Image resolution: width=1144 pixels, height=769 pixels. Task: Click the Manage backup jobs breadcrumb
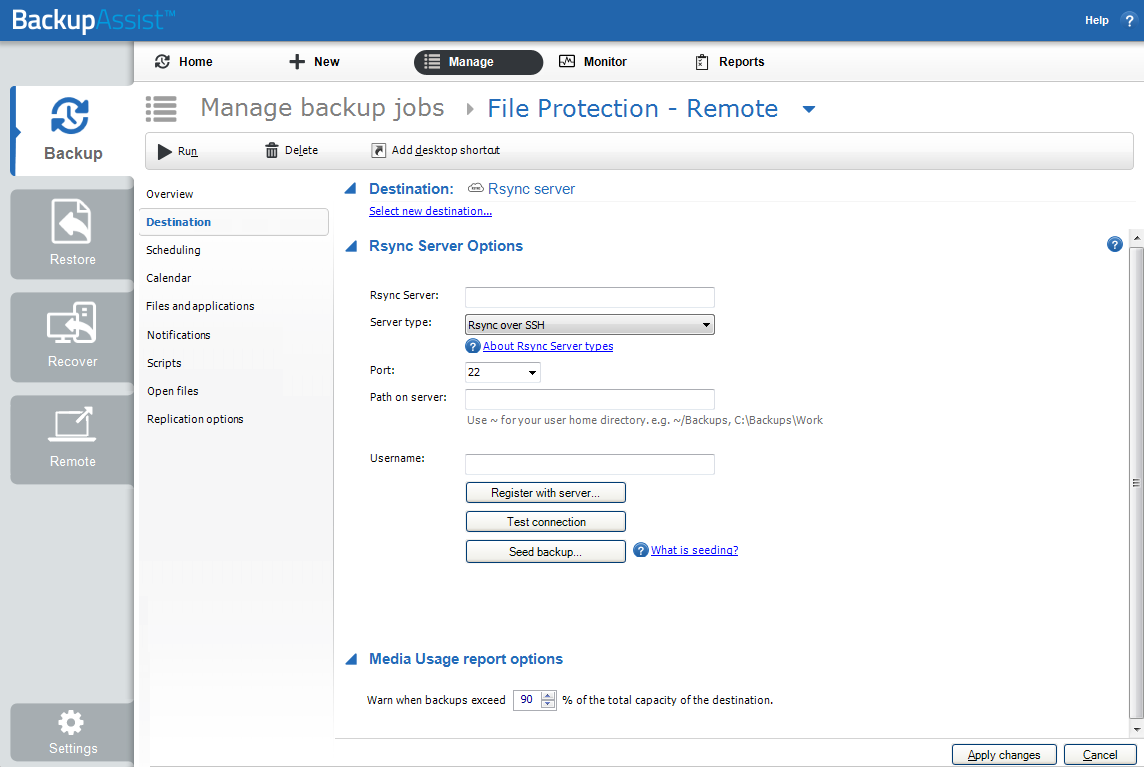click(x=322, y=108)
